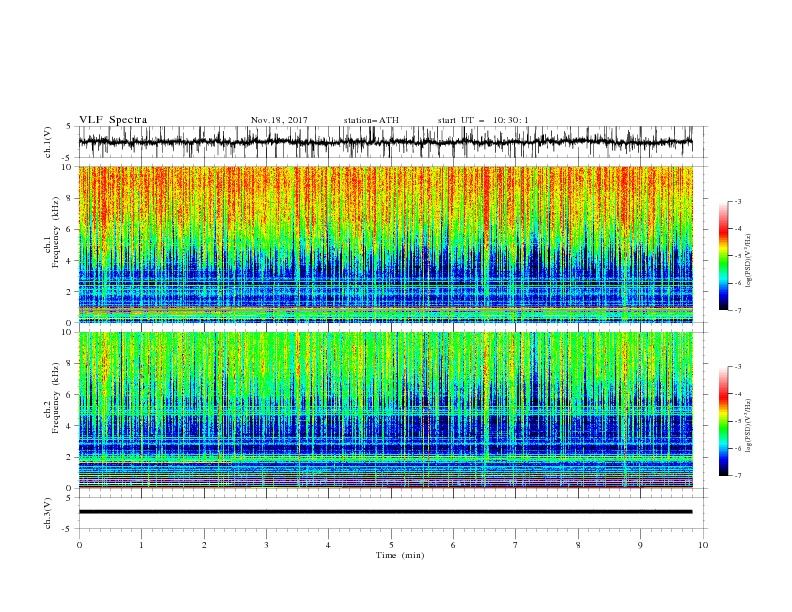
Task: Click the time axis tick label "3"
Action: click(x=266, y=545)
